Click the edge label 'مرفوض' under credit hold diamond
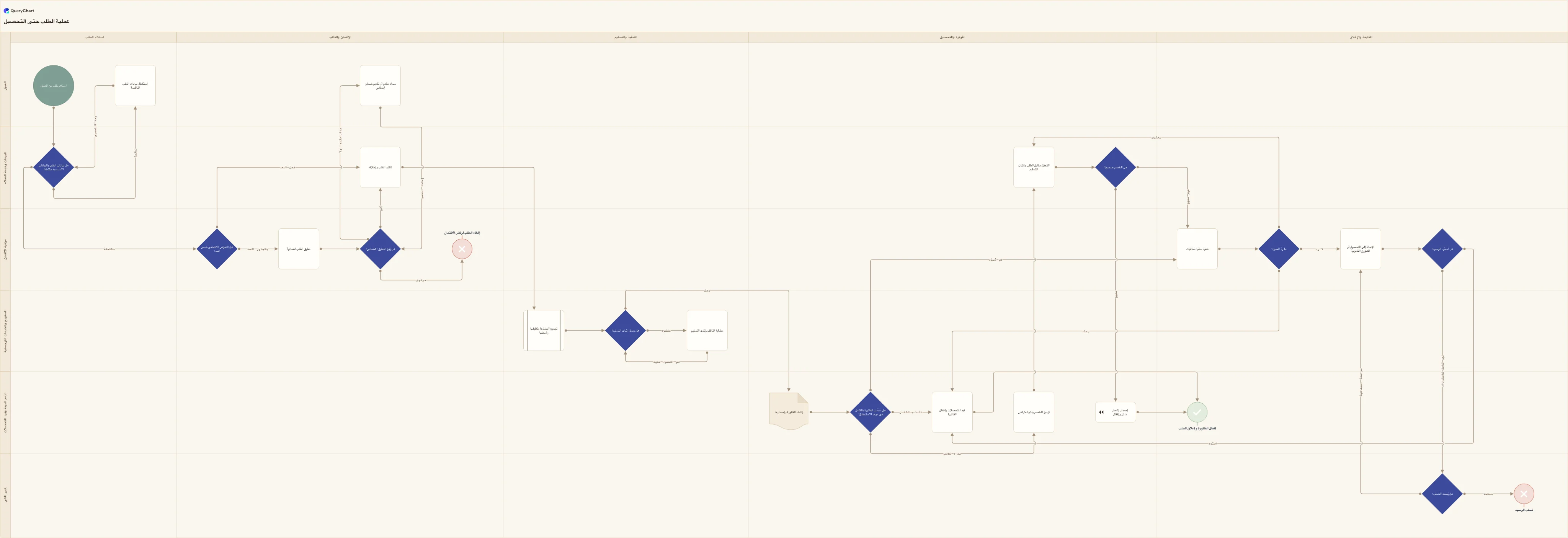The image size is (1568, 538). (x=421, y=280)
